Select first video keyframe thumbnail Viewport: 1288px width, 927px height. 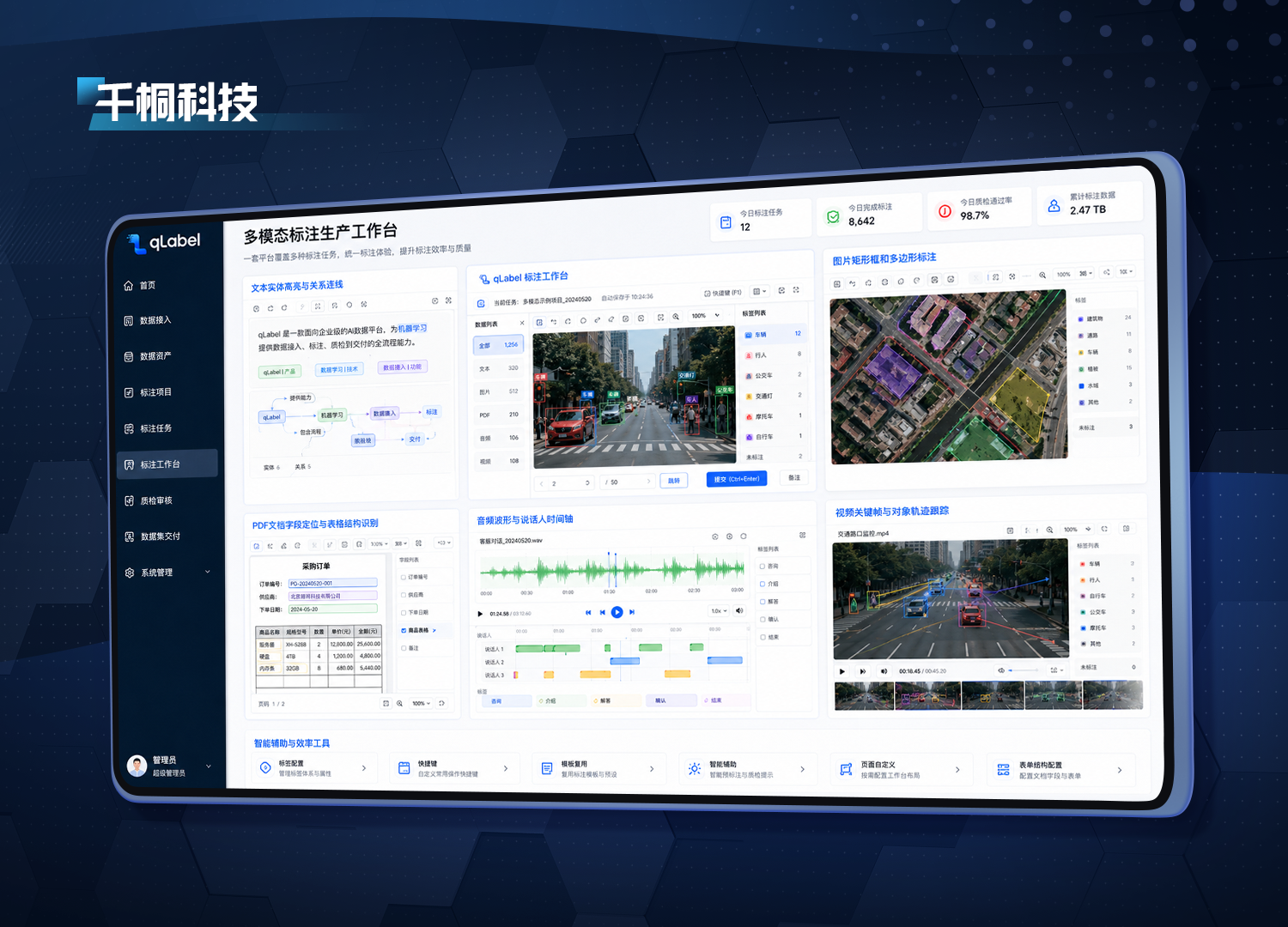[x=864, y=696]
